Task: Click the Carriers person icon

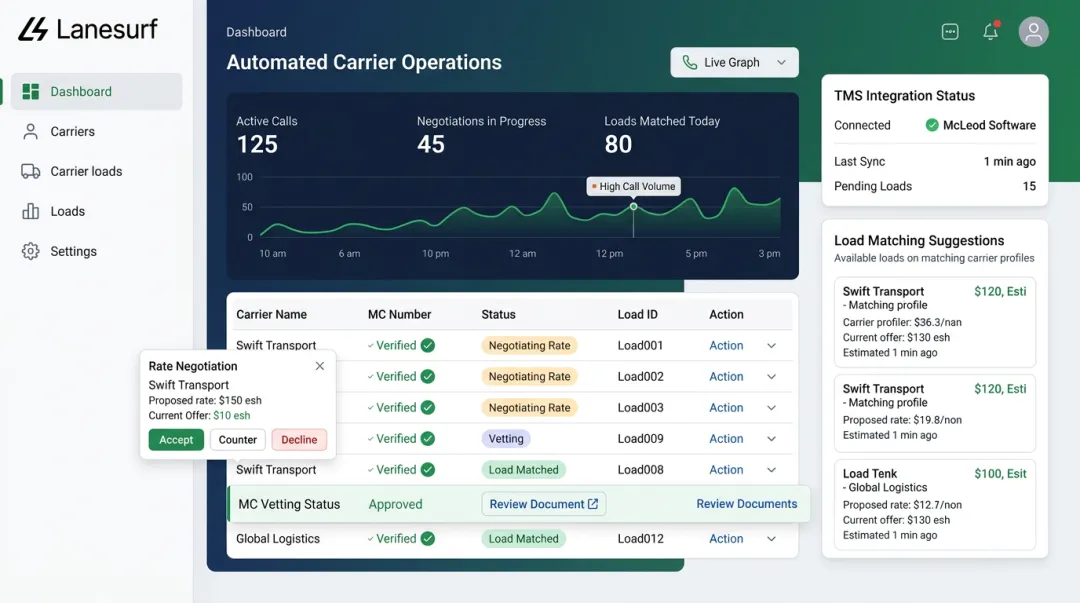Action: [x=30, y=132]
